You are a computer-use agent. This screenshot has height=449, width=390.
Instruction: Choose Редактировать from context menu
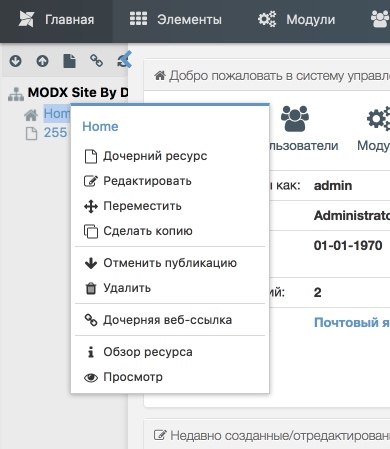coord(170,181)
